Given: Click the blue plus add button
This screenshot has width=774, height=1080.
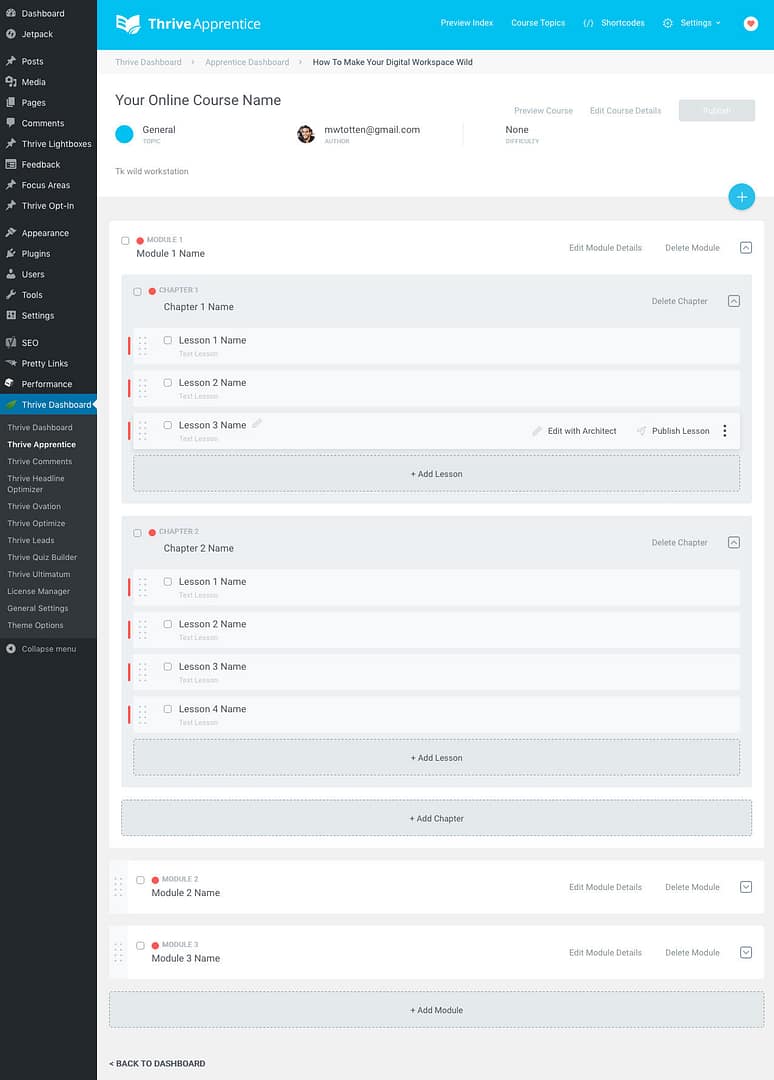Looking at the screenshot, I should 742,197.
